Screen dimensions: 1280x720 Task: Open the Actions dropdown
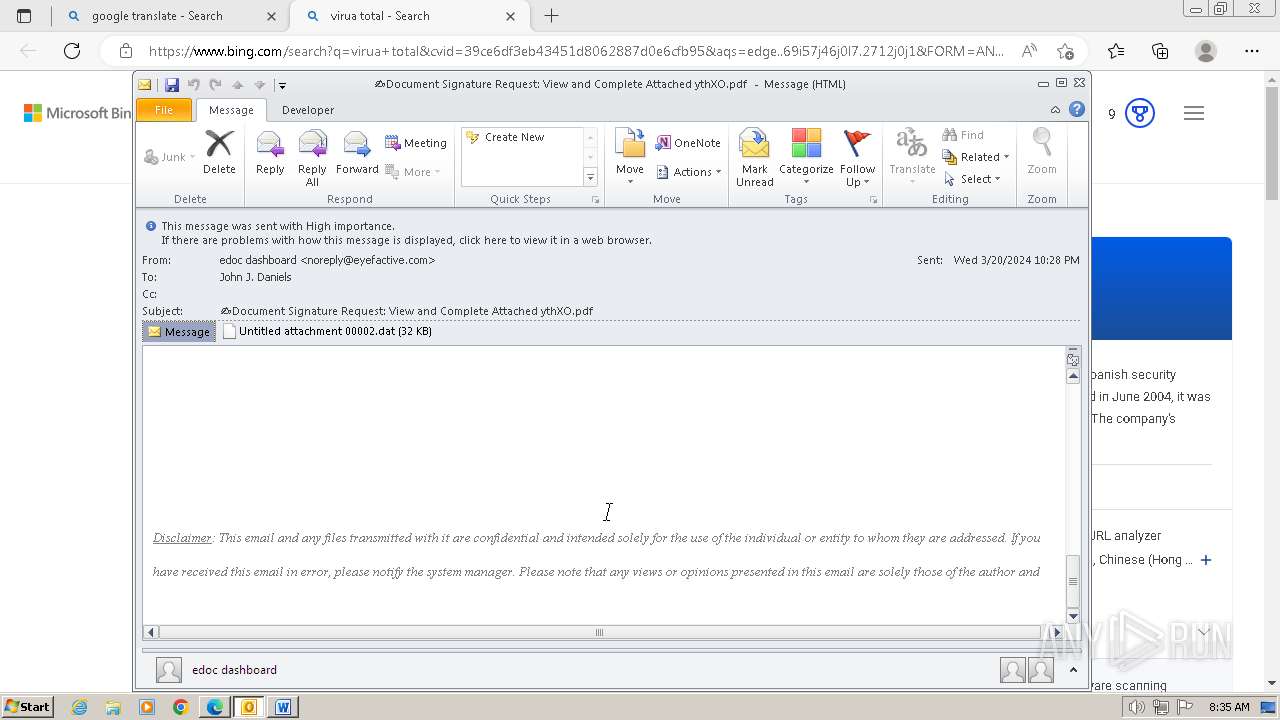(x=689, y=172)
